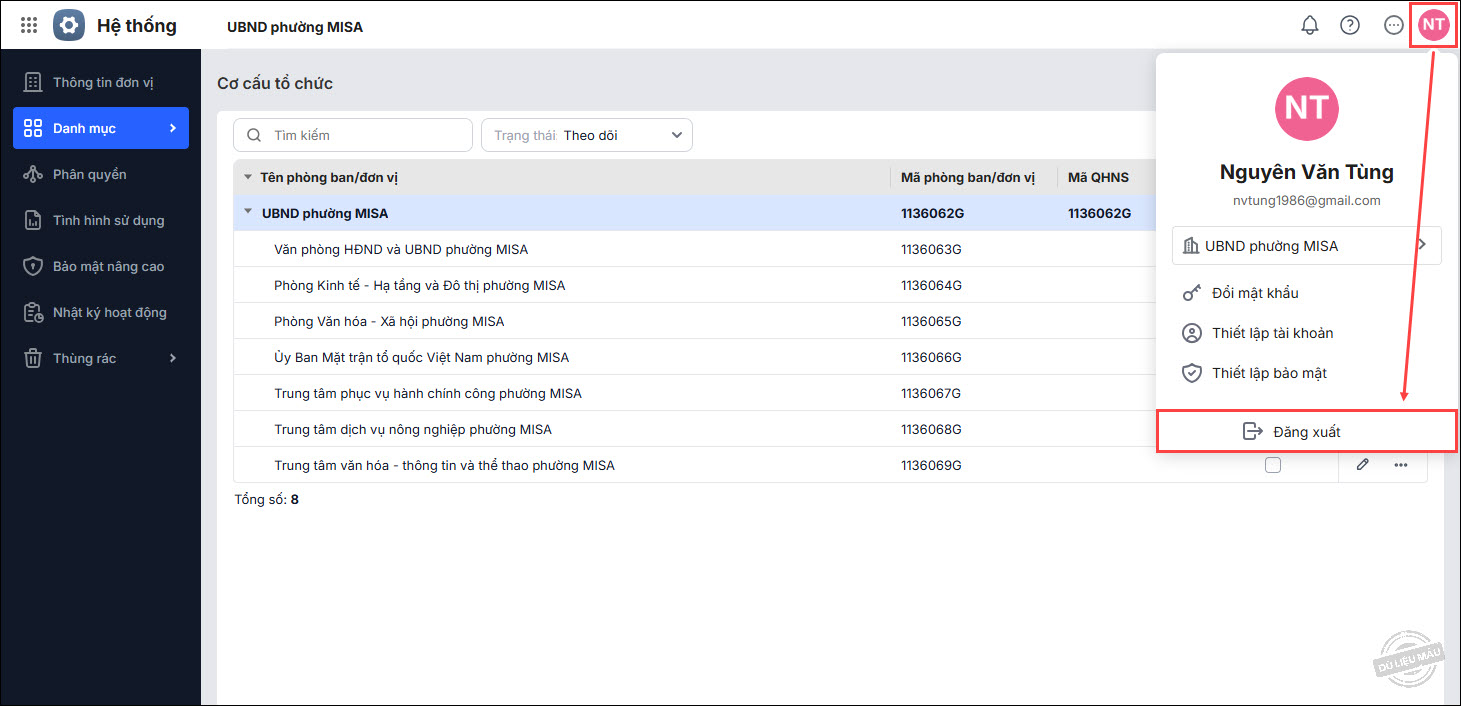1461x706 pixels.
Task: Sort by Tên phòng ban/đơn vị column header
Action: pyautogui.click(x=329, y=178)
